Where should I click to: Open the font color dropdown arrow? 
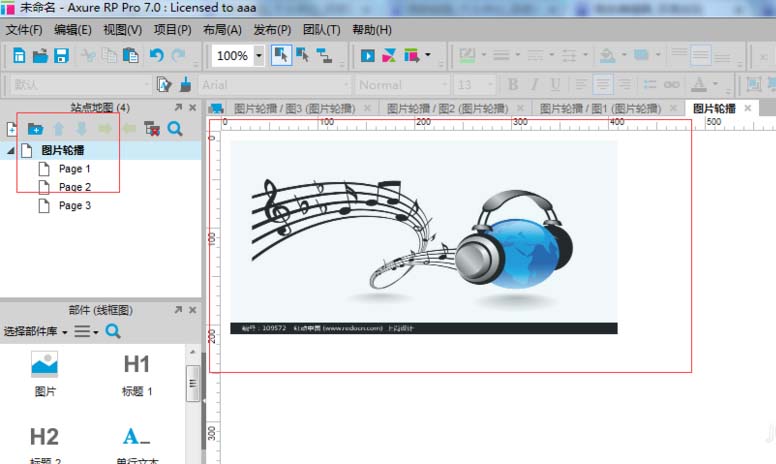716,84
